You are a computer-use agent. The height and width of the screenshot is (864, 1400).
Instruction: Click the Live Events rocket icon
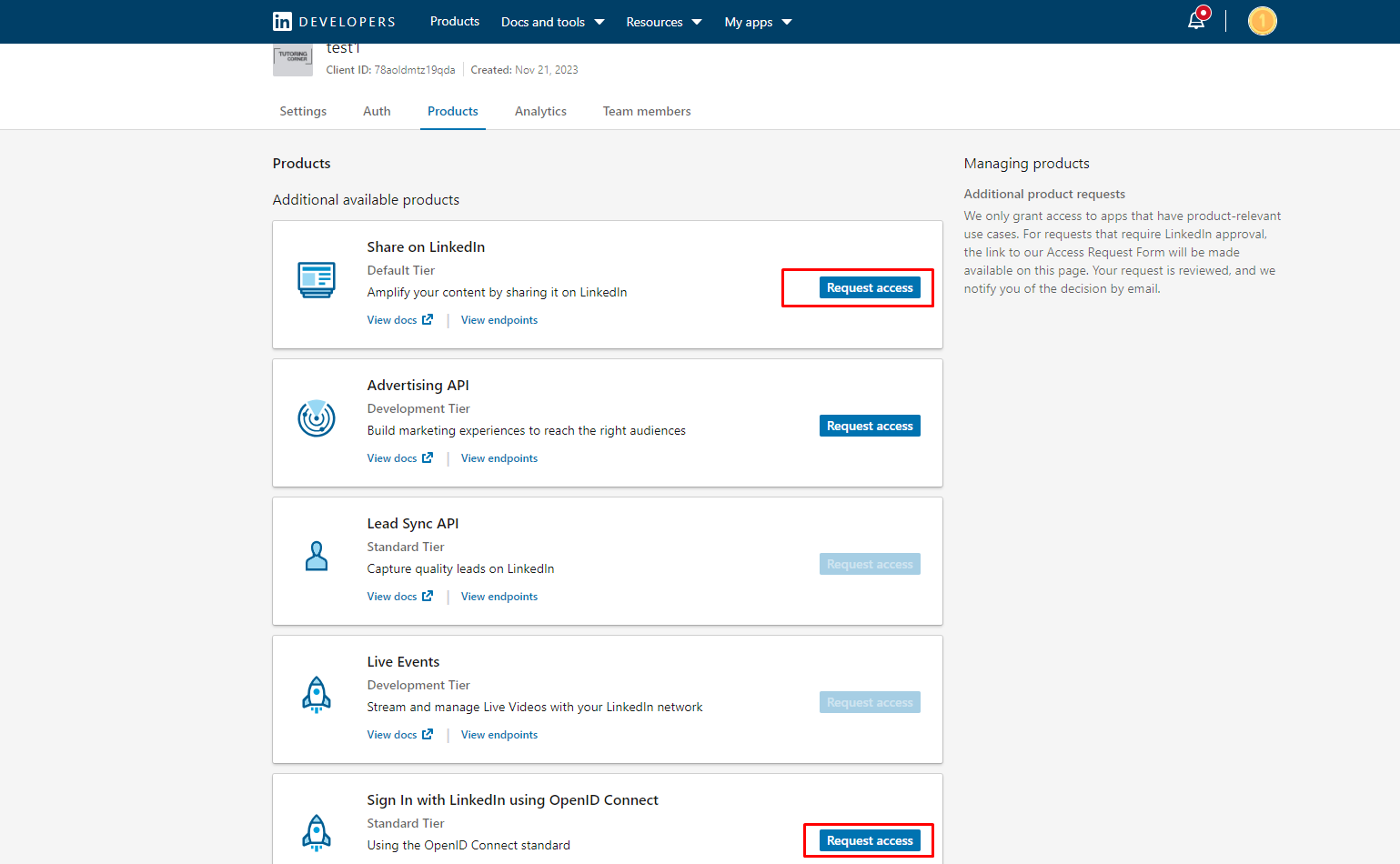(x=316, y=695)
